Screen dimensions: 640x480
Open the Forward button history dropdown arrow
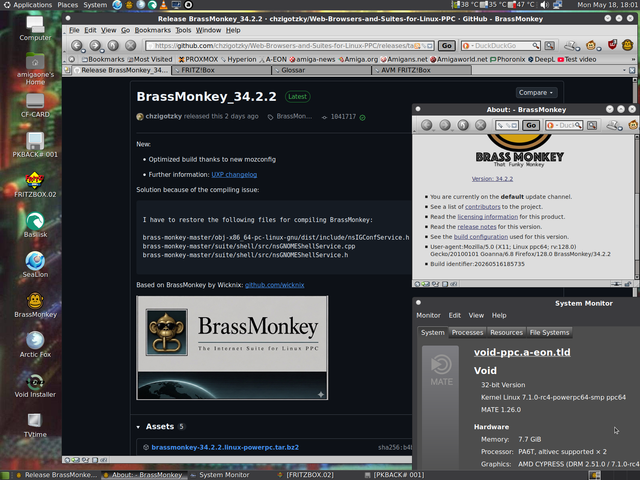tap(102, 50)
